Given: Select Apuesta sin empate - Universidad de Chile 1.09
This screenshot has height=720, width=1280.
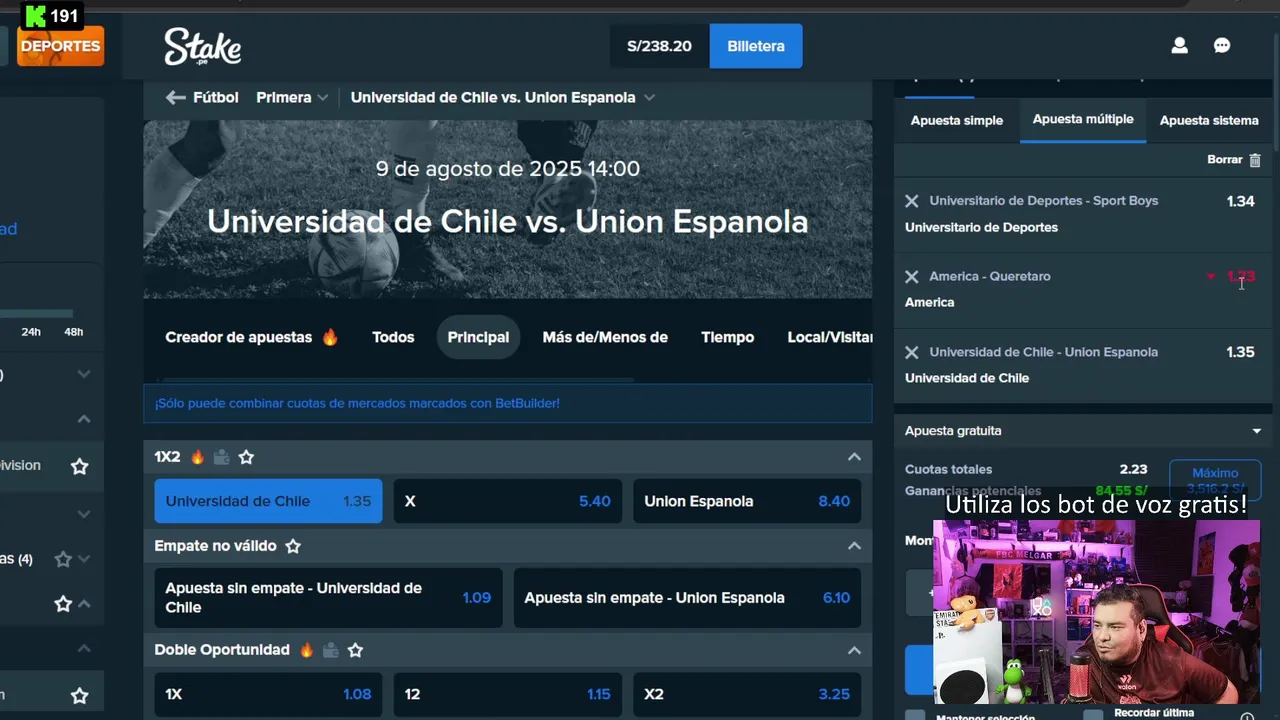Looking at the screenshot, I should [328, 598].
